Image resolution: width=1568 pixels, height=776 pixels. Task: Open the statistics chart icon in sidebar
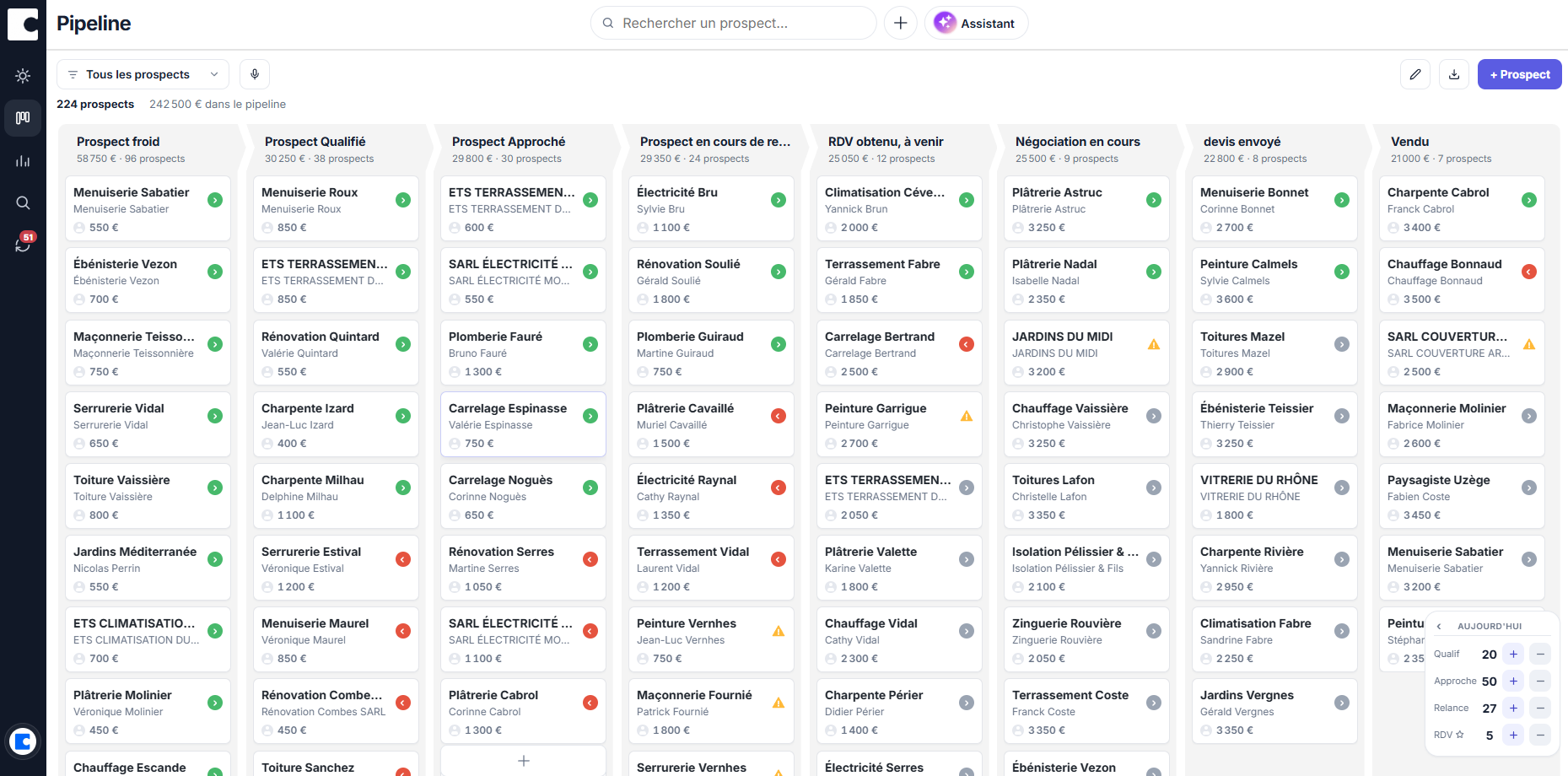tap(23, 161)
